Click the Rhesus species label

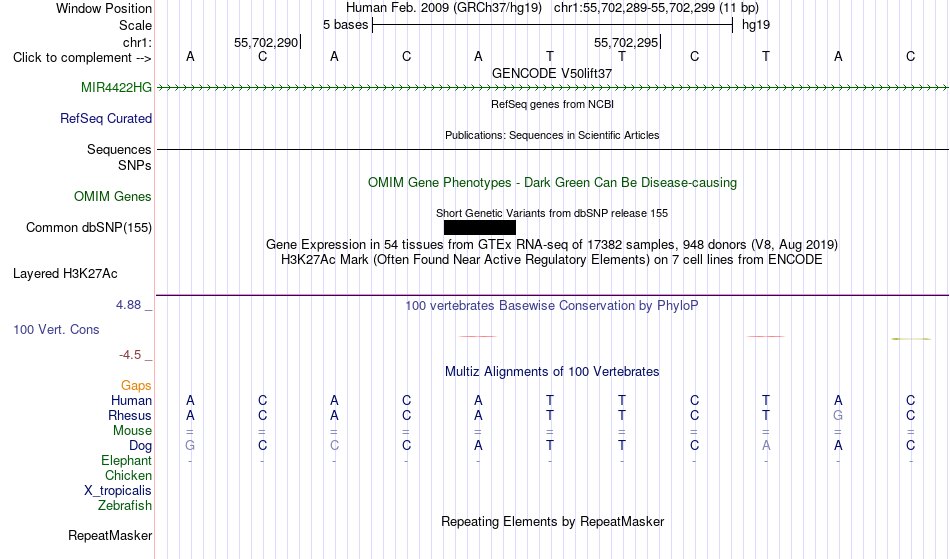coord(130,416)
